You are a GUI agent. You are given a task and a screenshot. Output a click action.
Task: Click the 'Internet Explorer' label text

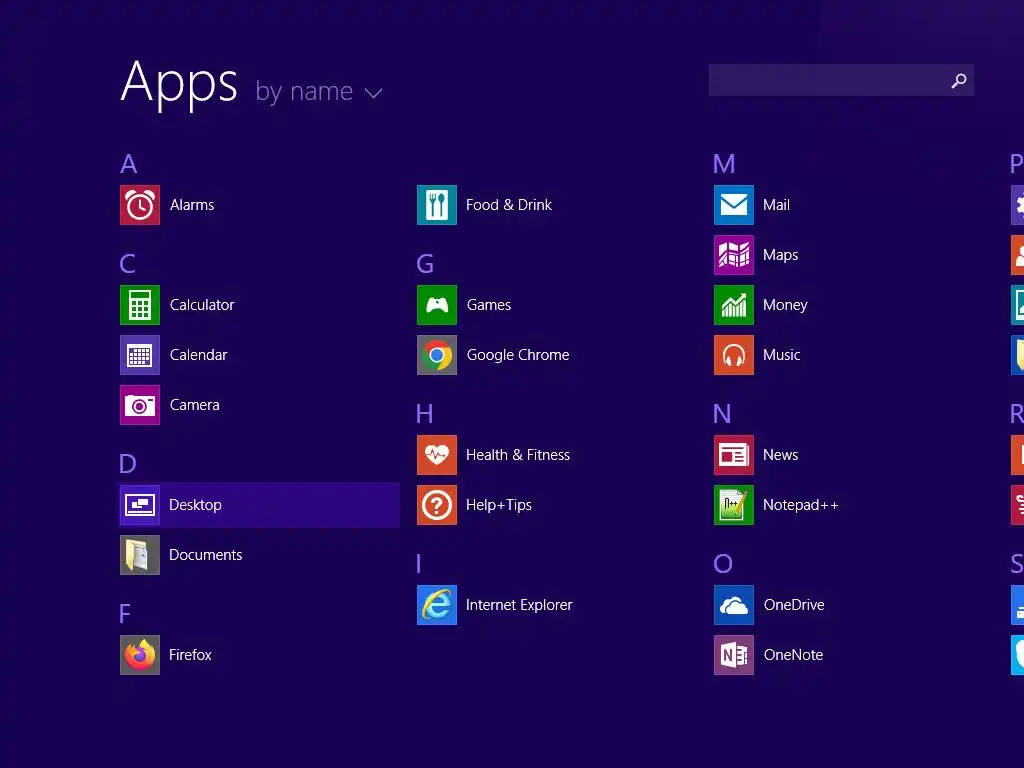click(519, 605)
